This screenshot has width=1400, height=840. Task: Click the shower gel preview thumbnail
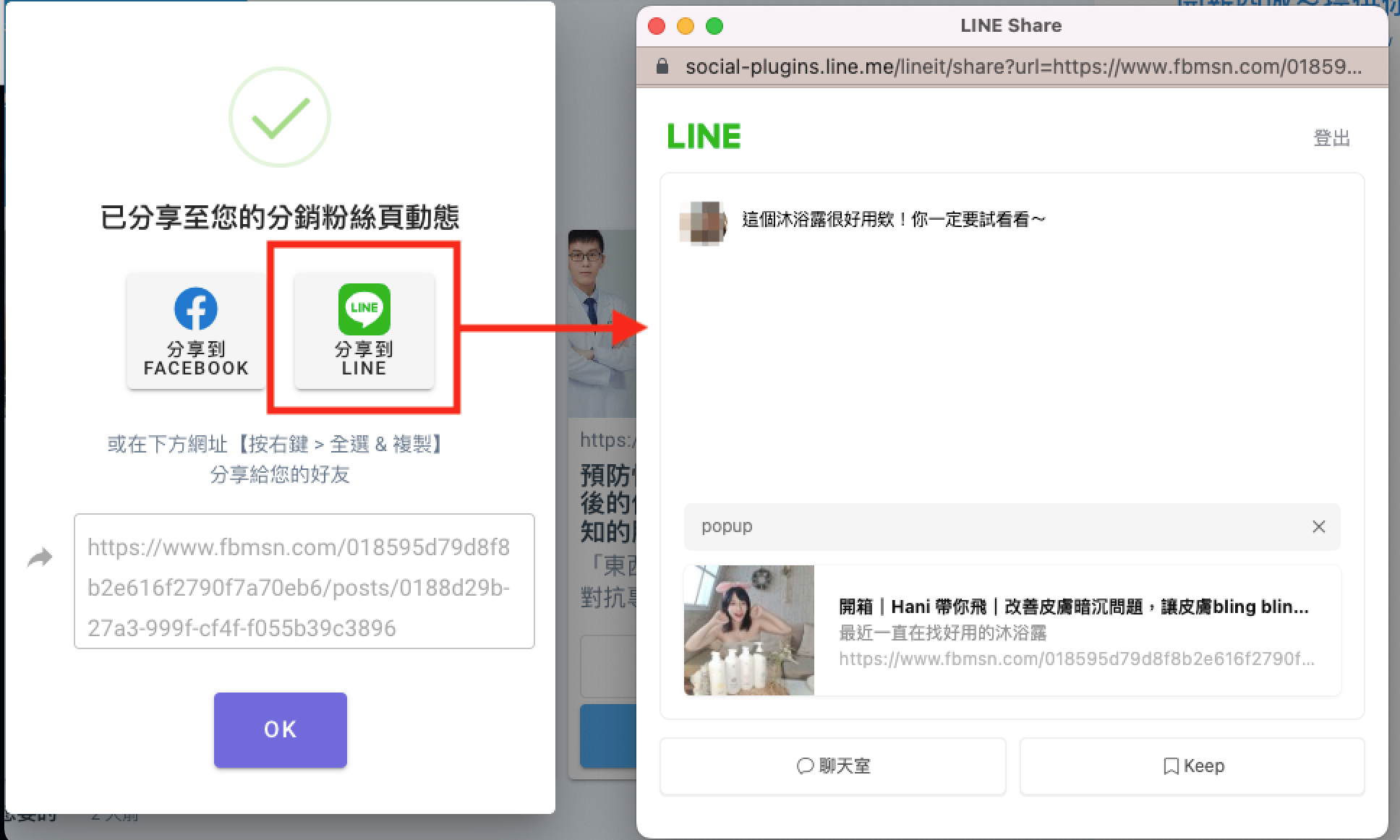[749, 630]
